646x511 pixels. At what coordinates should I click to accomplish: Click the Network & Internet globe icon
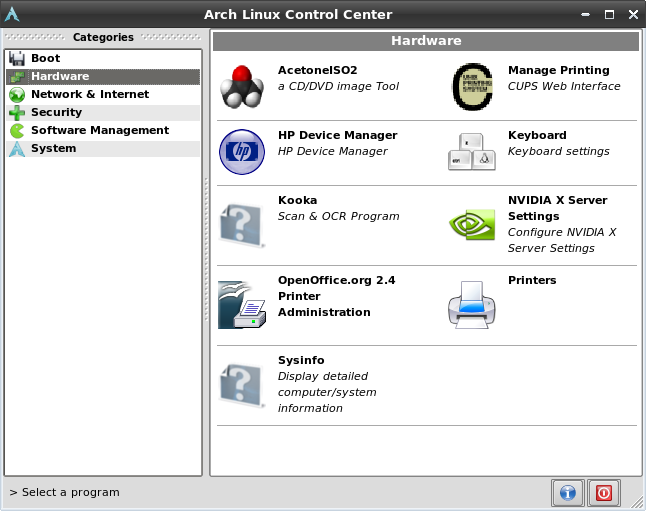tap(17, 95)
